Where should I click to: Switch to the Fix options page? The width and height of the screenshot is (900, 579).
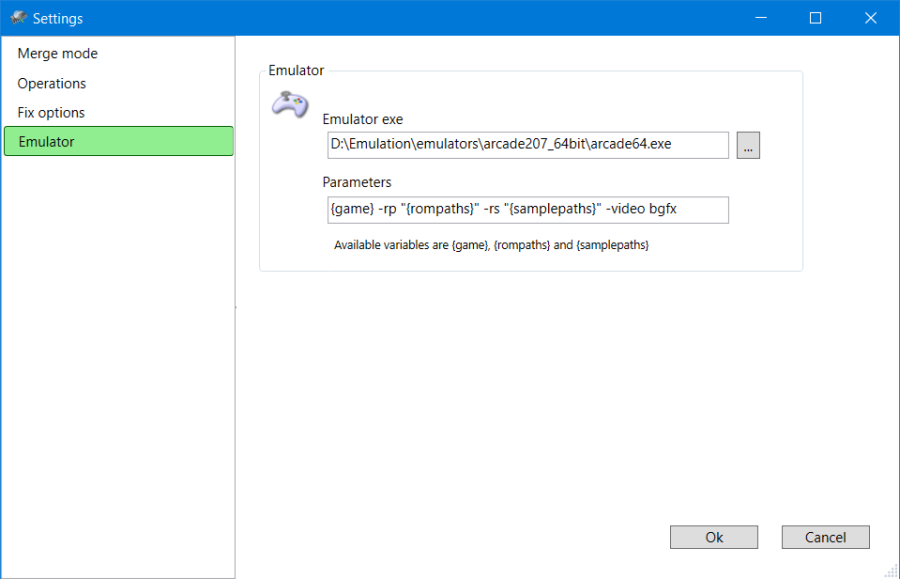51,113
